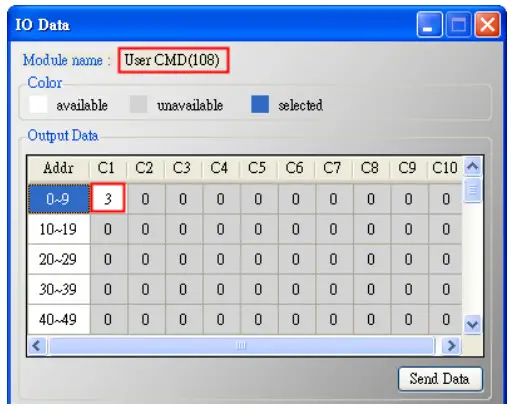This screenshot has width=511, height=412.
Task: Click the white available color swatch
Action: [38, 104]
